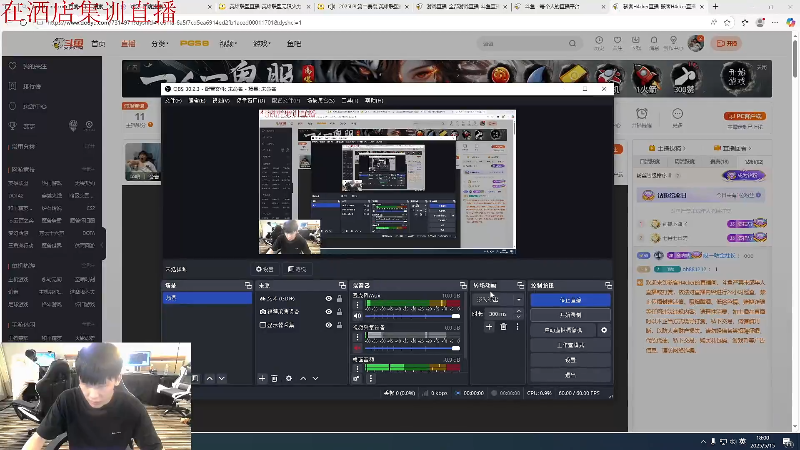Open the last item in OBS menu bar
Image resolution: width=800 pixels, height=450 pixels.
(374, 101)
